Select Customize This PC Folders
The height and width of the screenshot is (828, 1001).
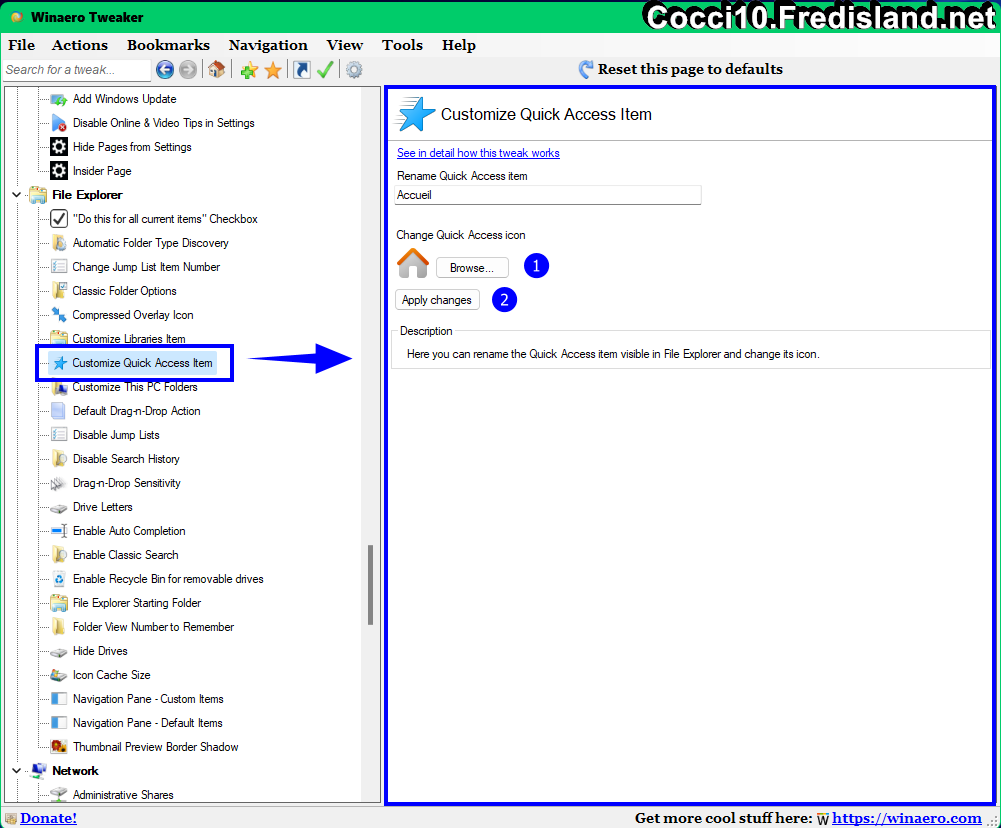click(x=135, y=387)
